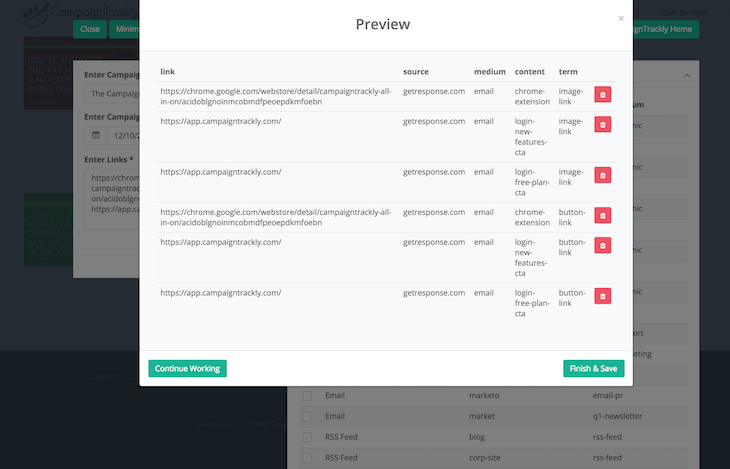
Task: Click the marketo source cell
Action: pyautogui.click(x=484, y=395)
